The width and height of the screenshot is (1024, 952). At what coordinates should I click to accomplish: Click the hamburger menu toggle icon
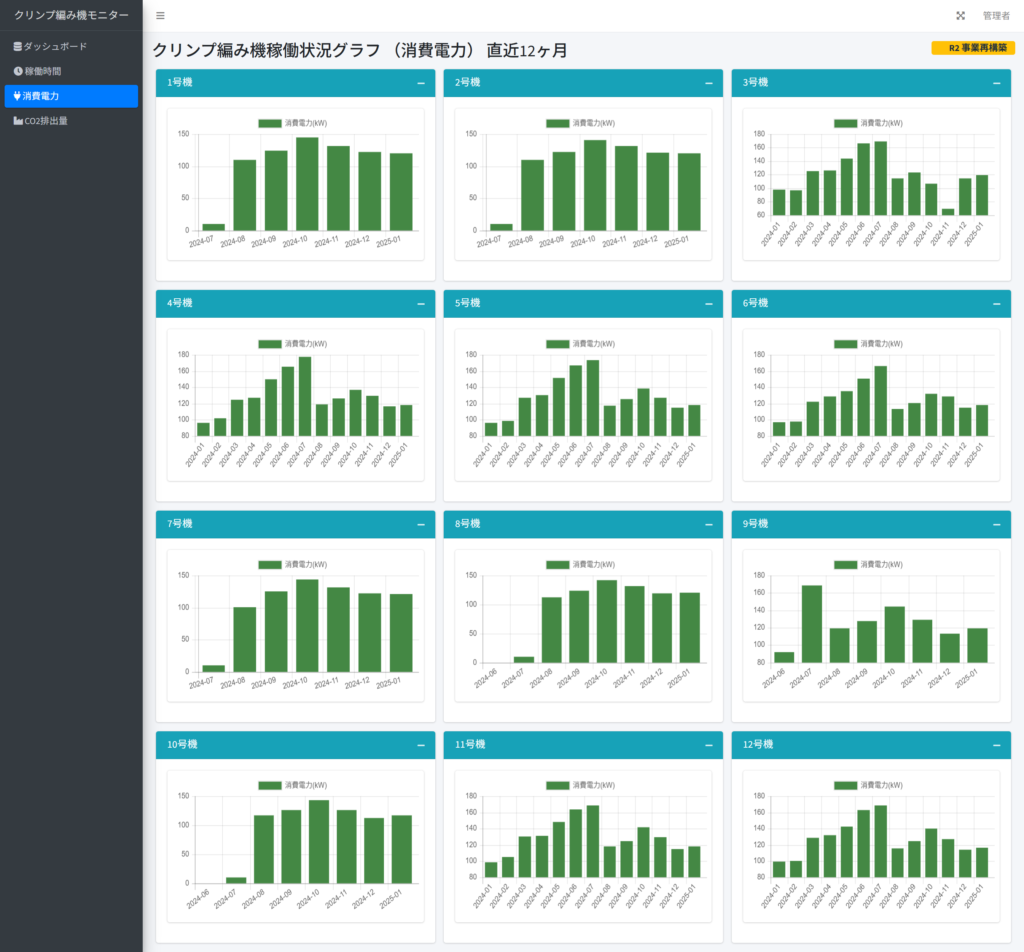(161, 16)
